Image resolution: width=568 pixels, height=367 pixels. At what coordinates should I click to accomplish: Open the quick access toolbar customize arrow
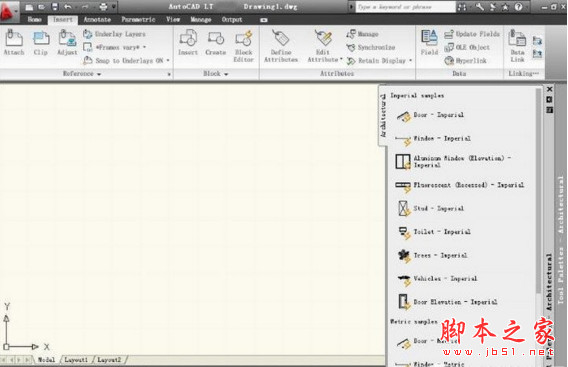coord(114,7)
